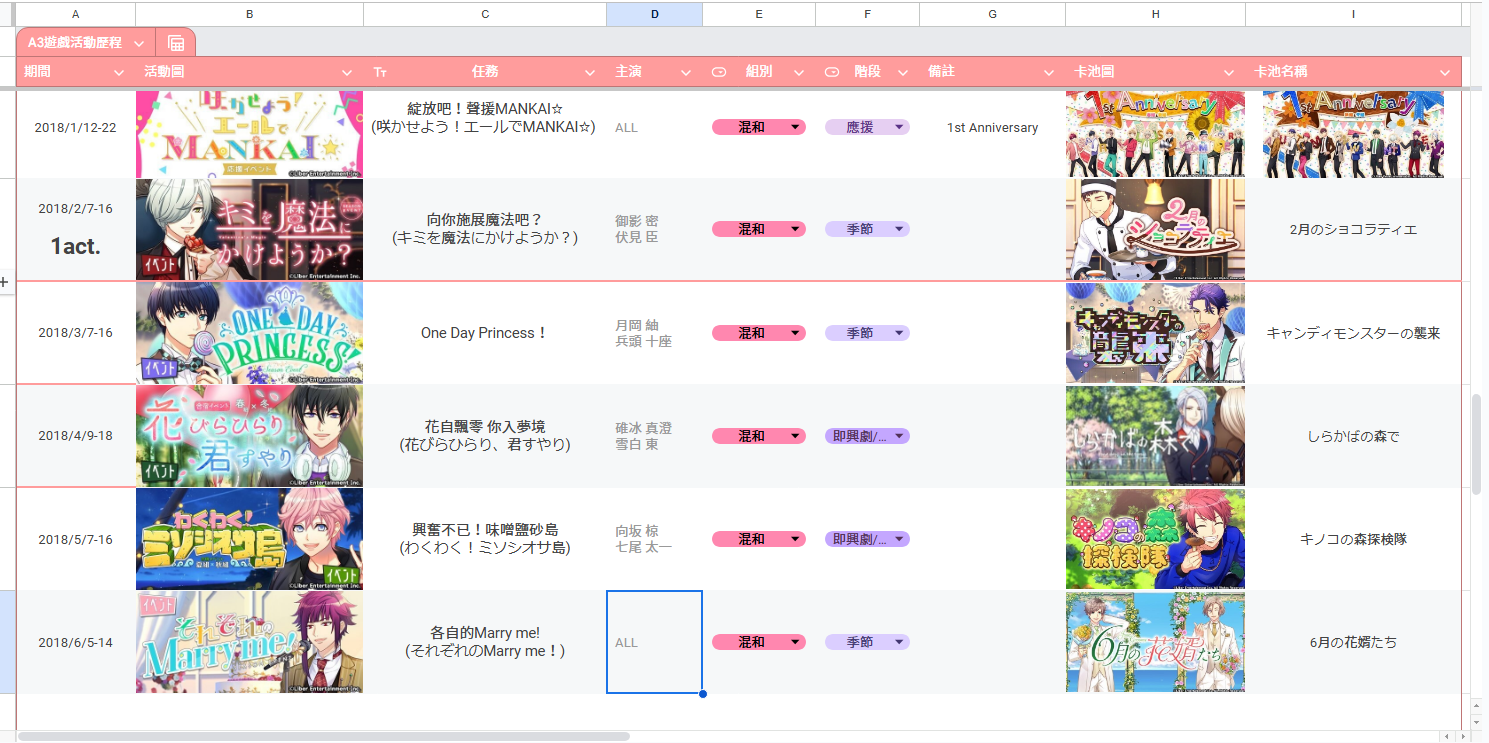Select the '各自的Marry me!' task cell
This screenshot has height=743, width=1489.
click(x=485, y=642)
